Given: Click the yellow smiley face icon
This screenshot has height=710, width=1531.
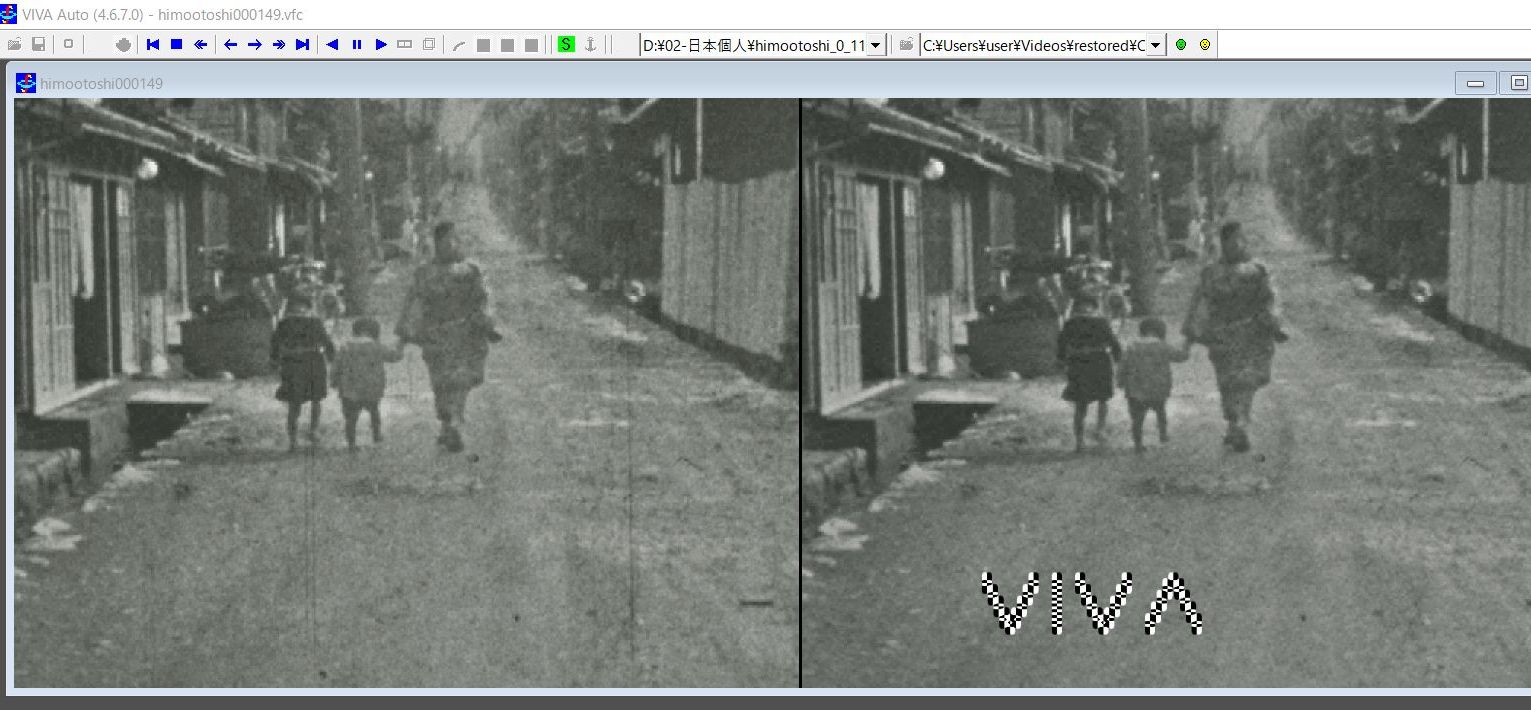Looking at the screenshot, I should (x=1205, y=45).
